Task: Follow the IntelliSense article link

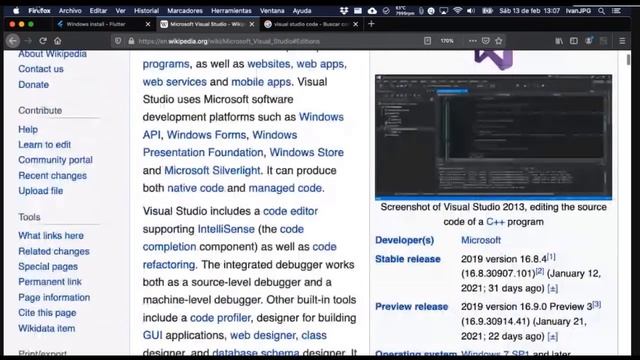Action: 226,229
